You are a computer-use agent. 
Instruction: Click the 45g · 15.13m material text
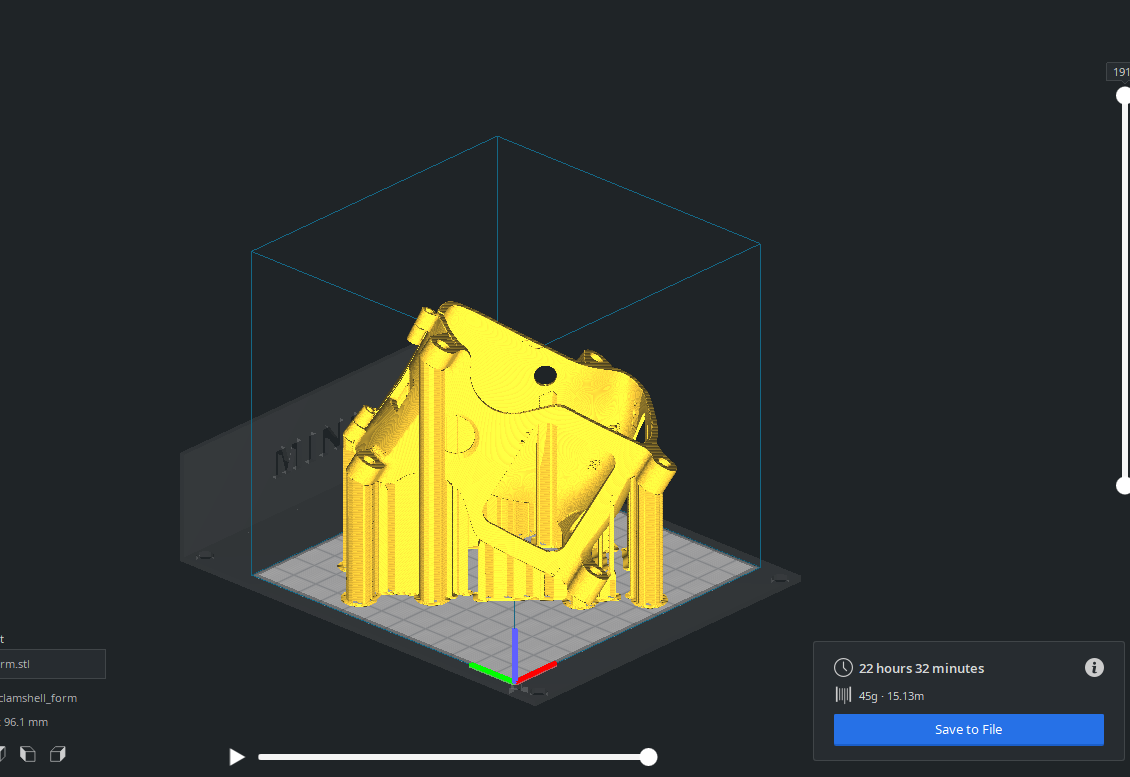[891, 696]
